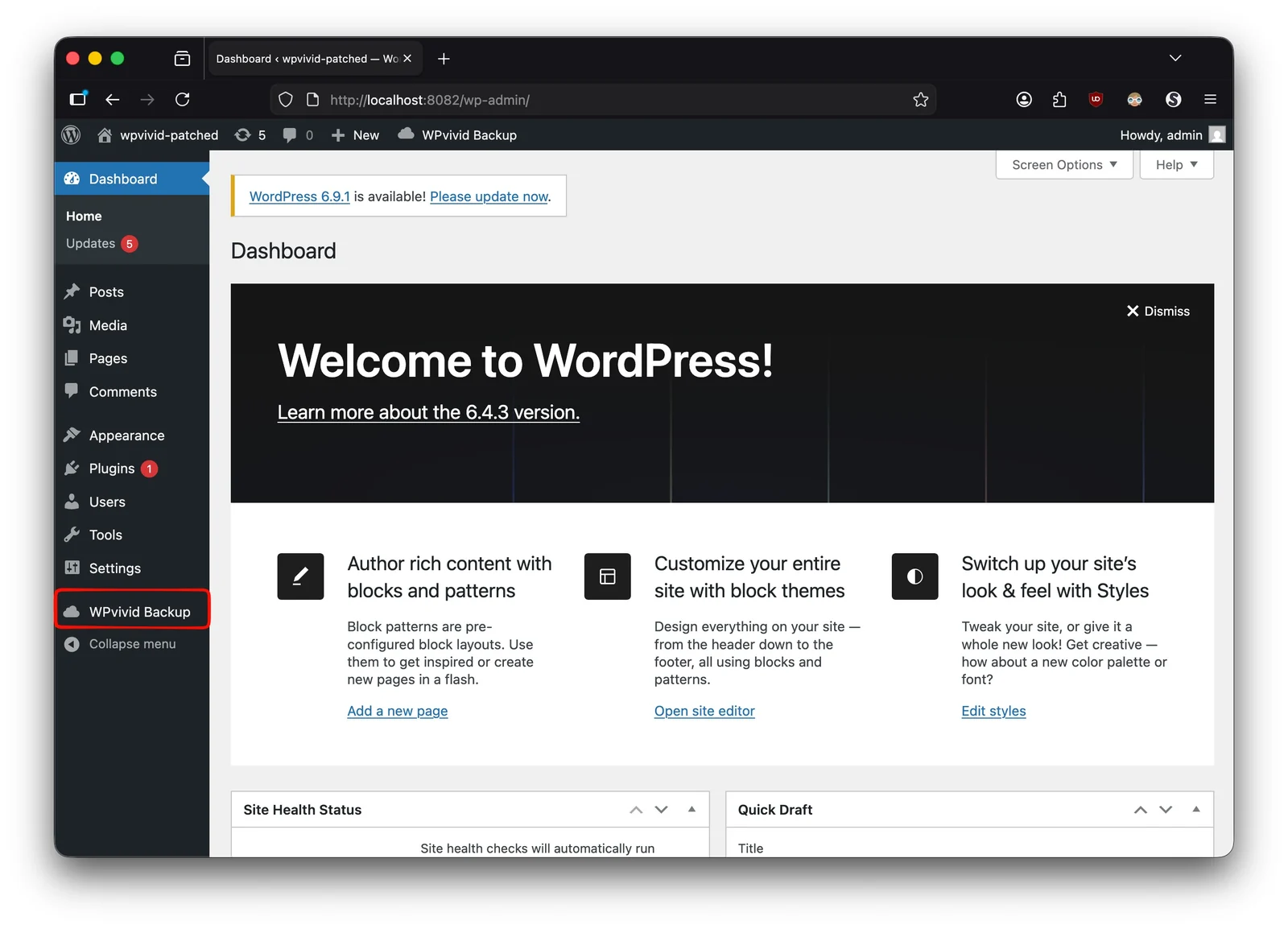Screen dimensions: 1288x929
Task: Bookmark this page with the star
Action: click(921, 100)
